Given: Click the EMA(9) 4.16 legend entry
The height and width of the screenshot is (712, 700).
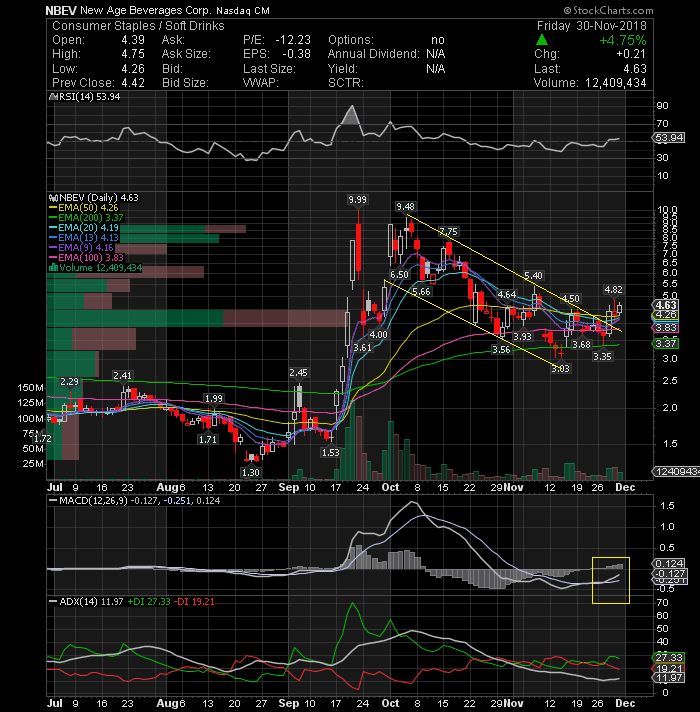Looking at the screenshot, I should pyautogui.click(x=81, y=247).
